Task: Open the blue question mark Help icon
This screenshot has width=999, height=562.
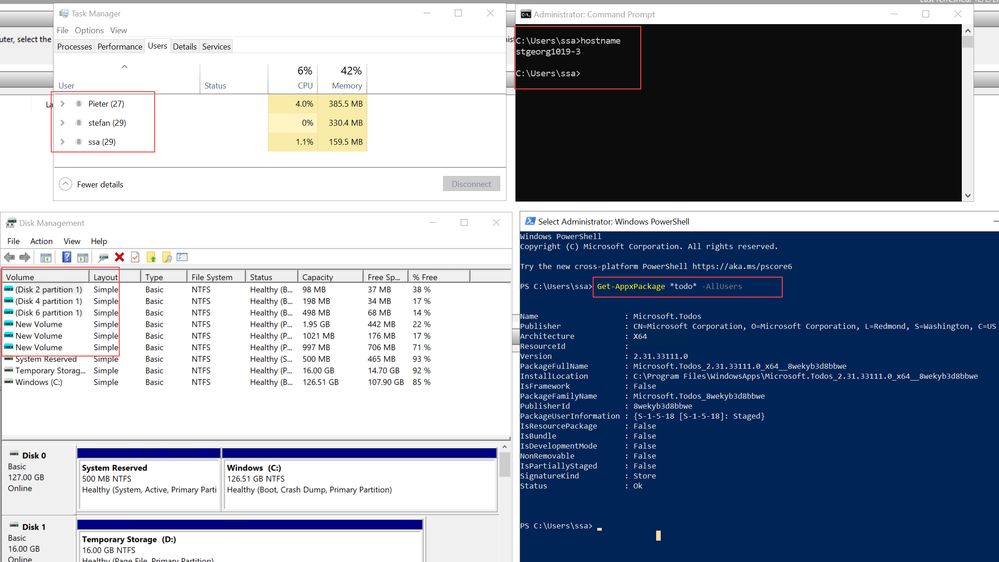Action: click(66, 257)
